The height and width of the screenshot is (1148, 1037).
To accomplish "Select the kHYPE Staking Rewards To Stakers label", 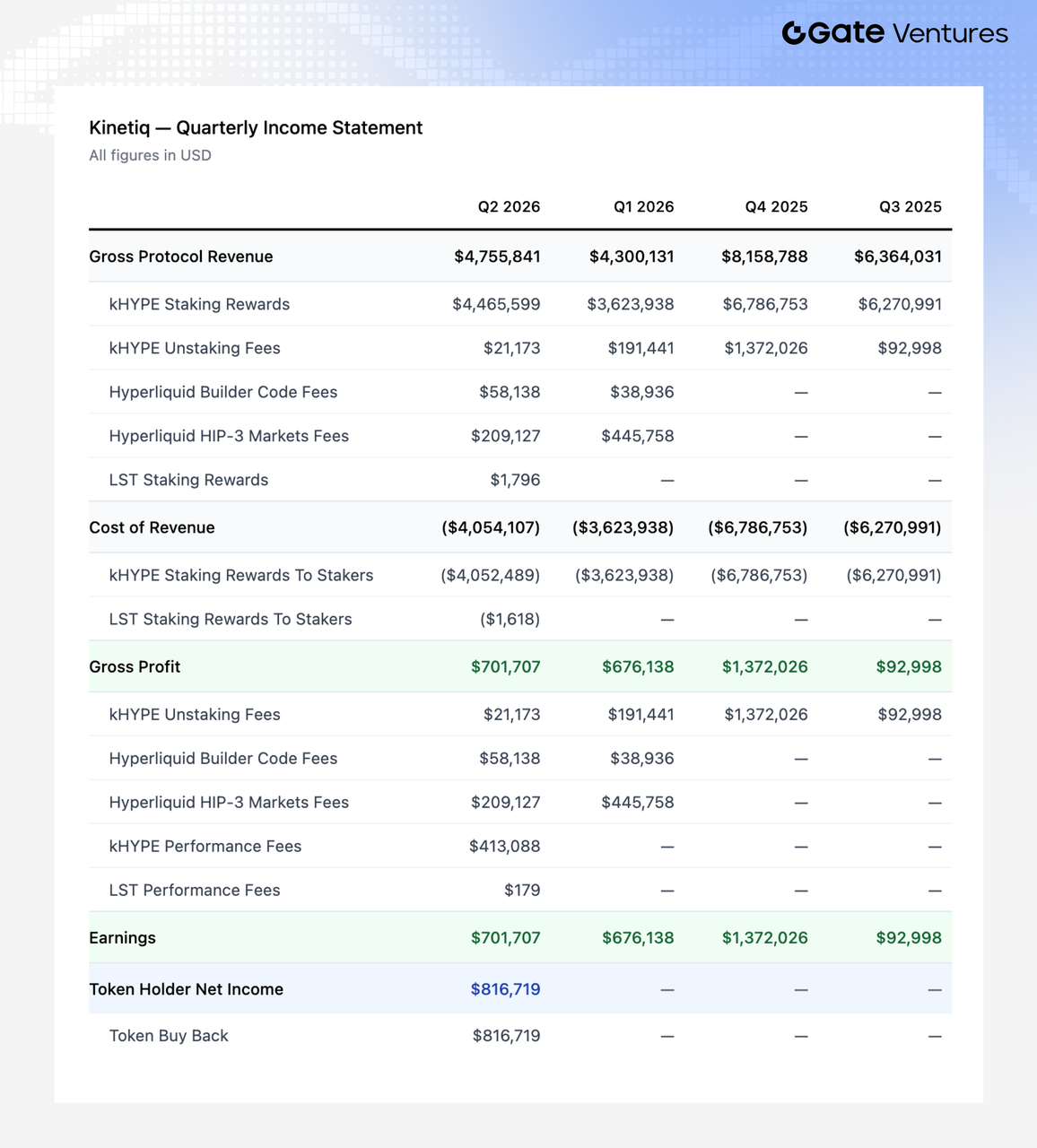I will tap(241, 576).
